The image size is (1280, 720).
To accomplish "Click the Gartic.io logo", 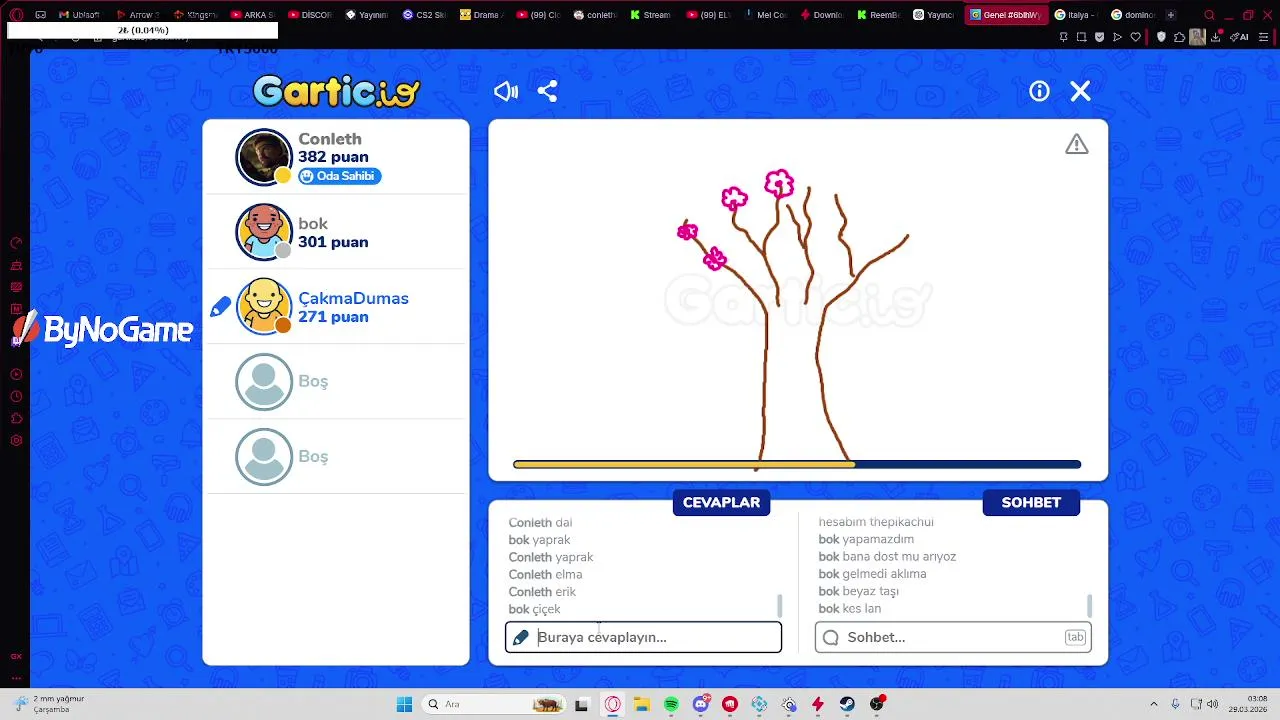I will point(336,91).
